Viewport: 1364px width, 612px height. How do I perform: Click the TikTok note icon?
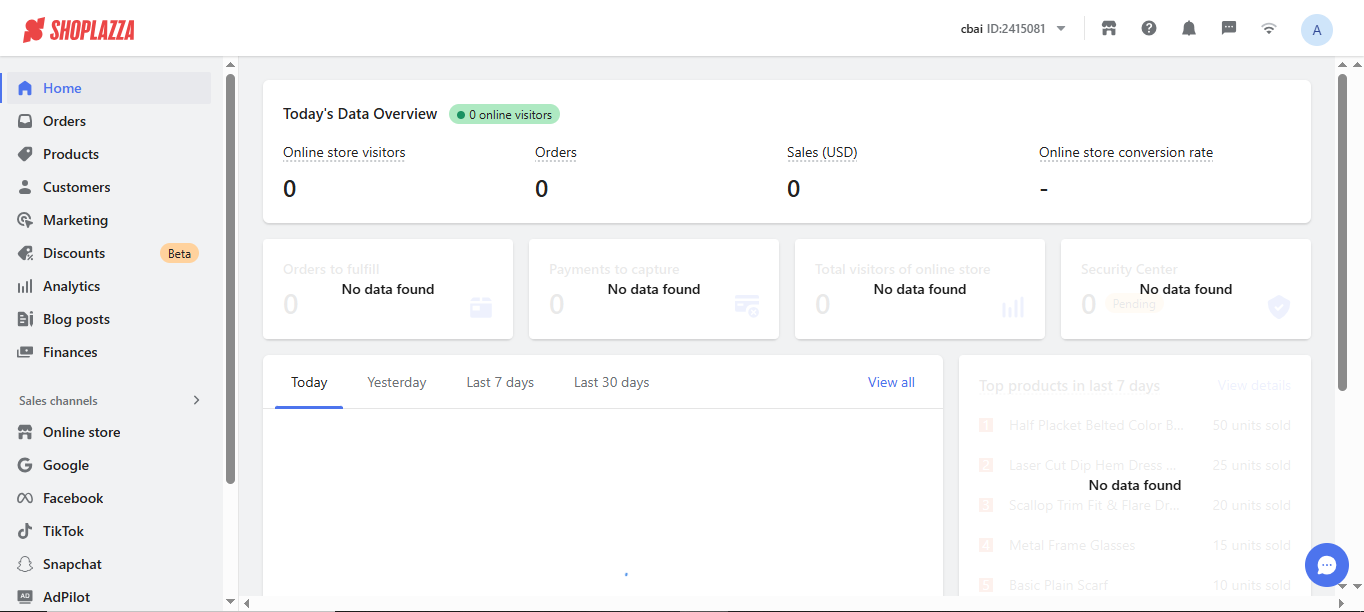pyautogui.click(x=25, y=531)
